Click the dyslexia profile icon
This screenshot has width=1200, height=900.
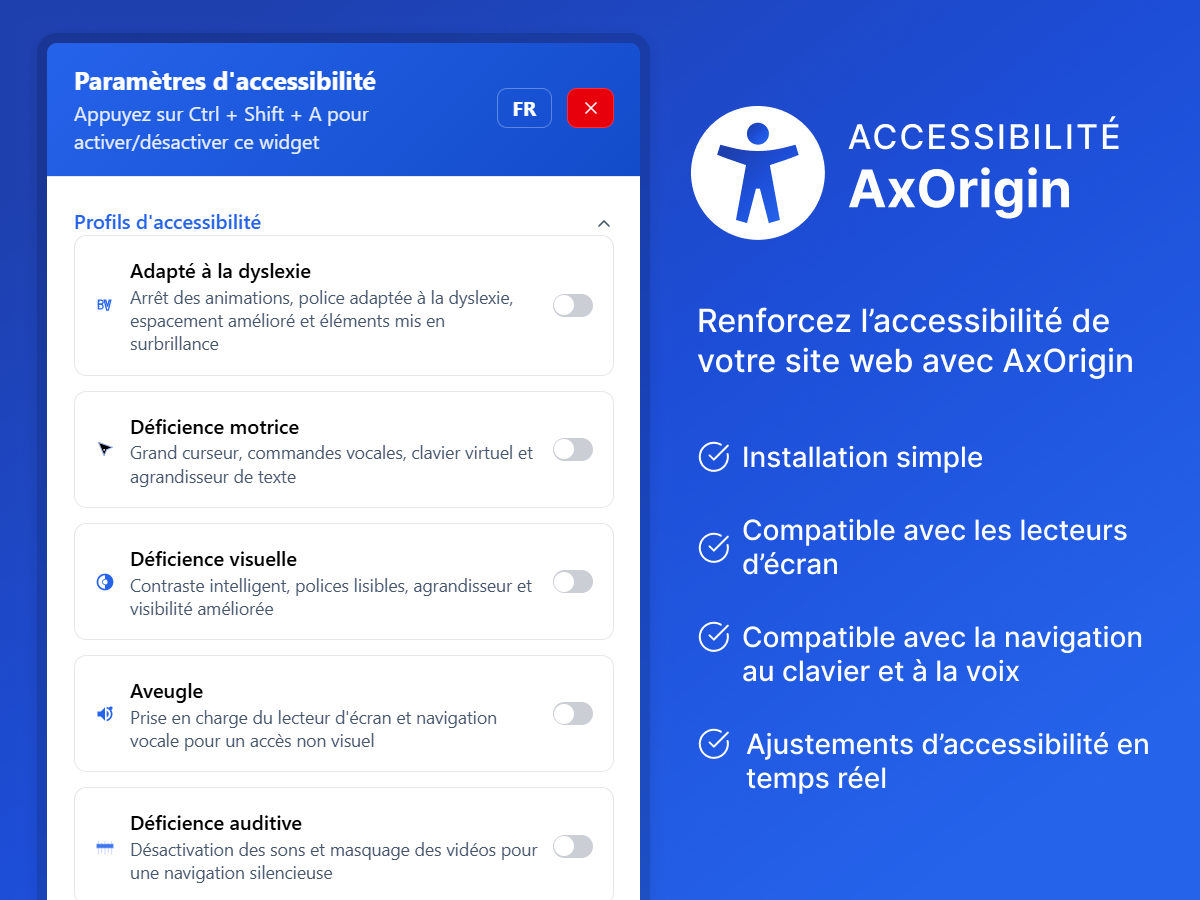point(104,305)
